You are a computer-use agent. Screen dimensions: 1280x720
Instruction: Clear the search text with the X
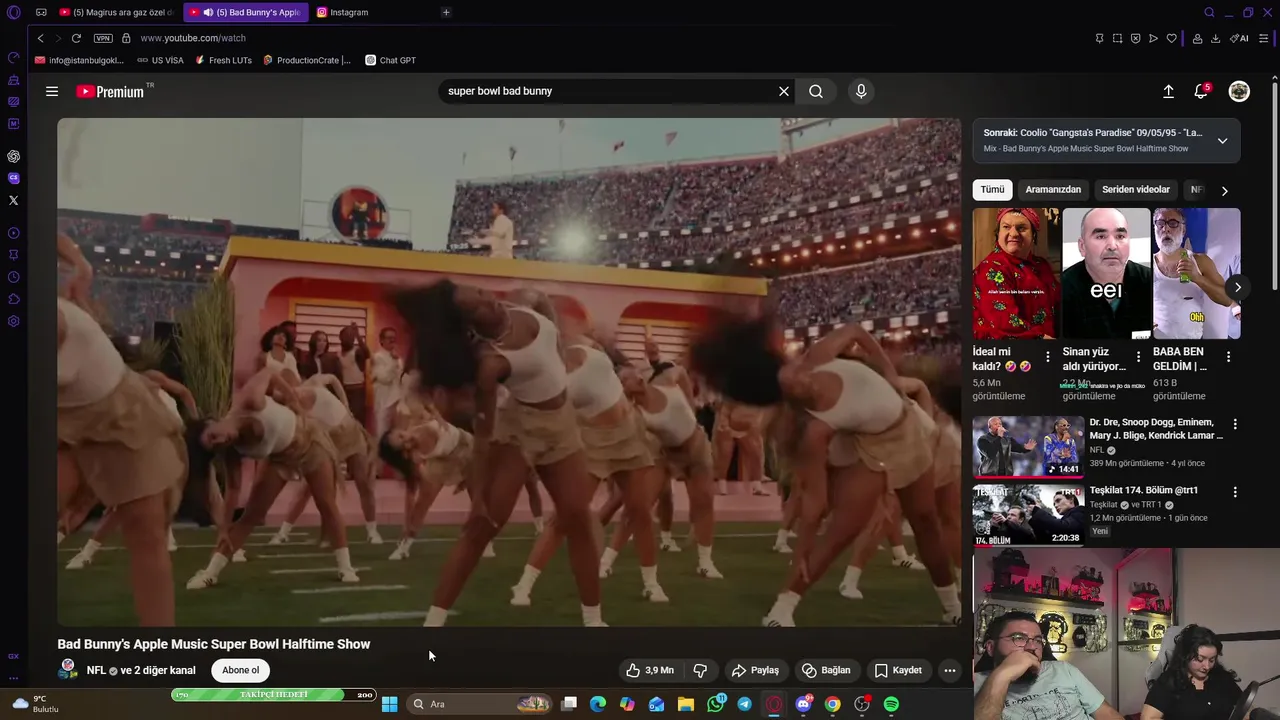tap(784, 91)
